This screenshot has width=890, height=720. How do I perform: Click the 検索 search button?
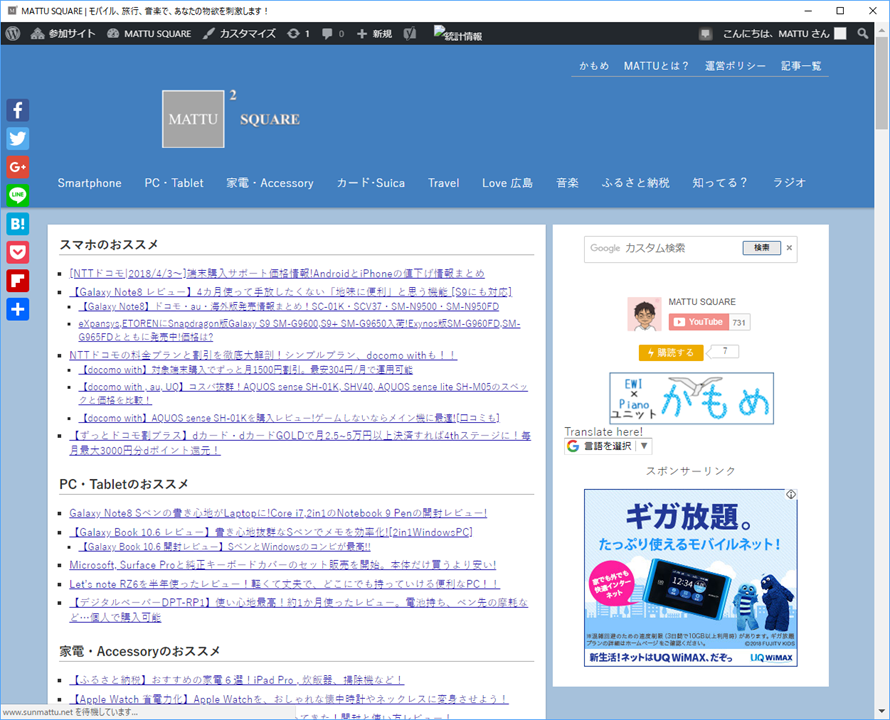click(x=761, y=248)
